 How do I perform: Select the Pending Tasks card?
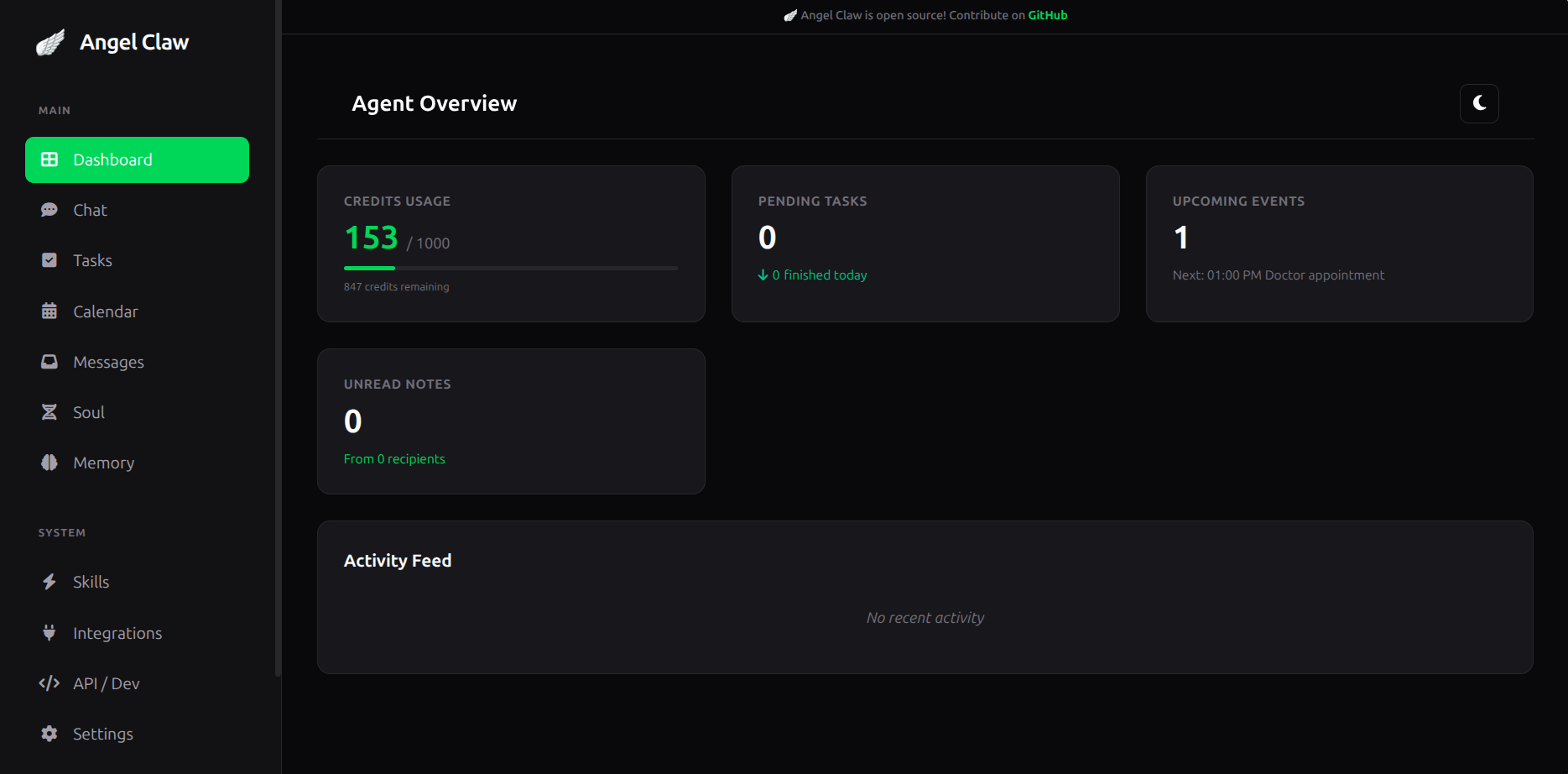tap(925, 243)
